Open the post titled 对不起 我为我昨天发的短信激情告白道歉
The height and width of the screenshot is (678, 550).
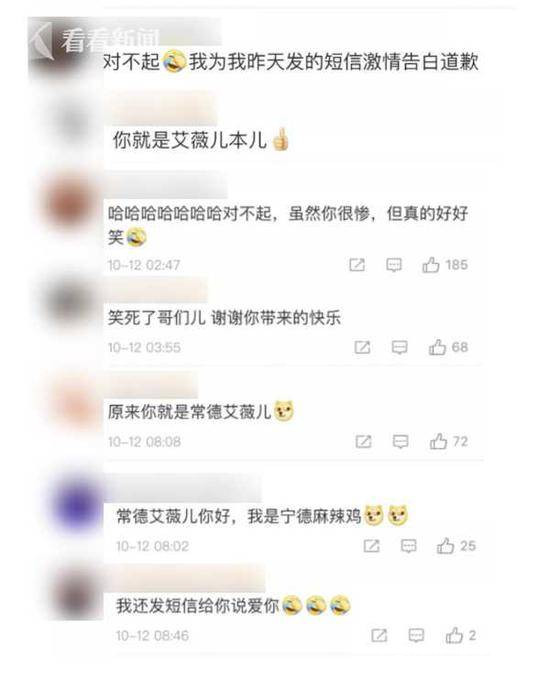(x=291, y=61)
